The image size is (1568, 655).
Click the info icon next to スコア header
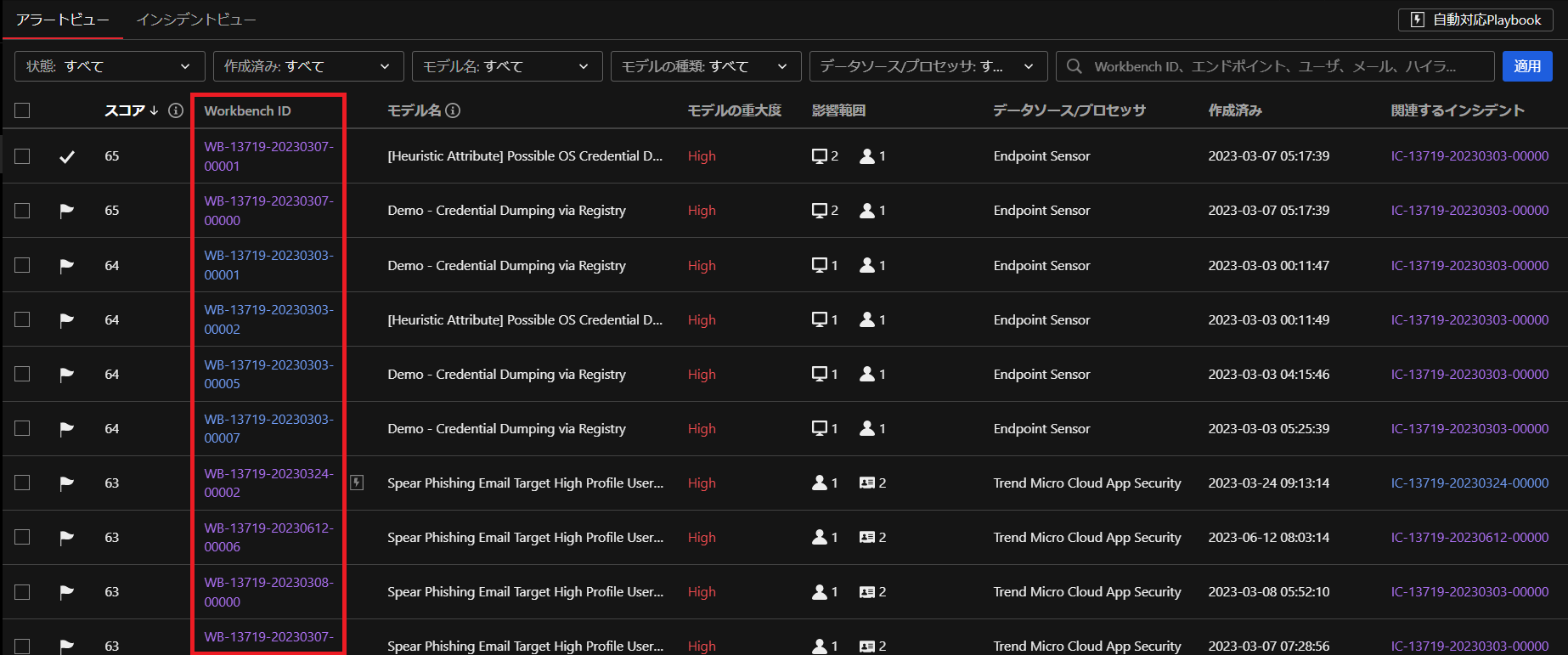(x=176, y=110)
